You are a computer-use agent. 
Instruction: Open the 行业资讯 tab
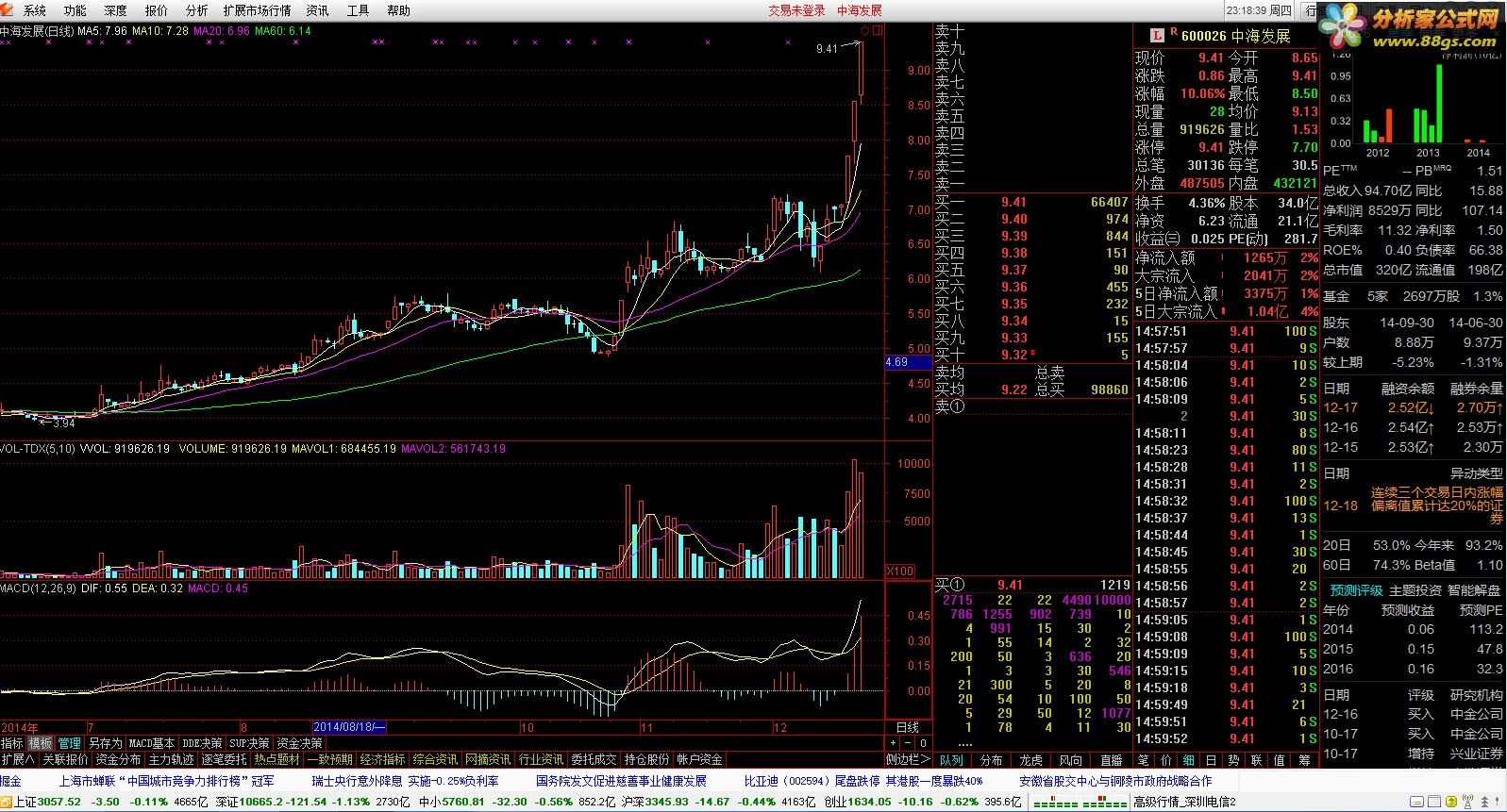(x=541, y=759)
